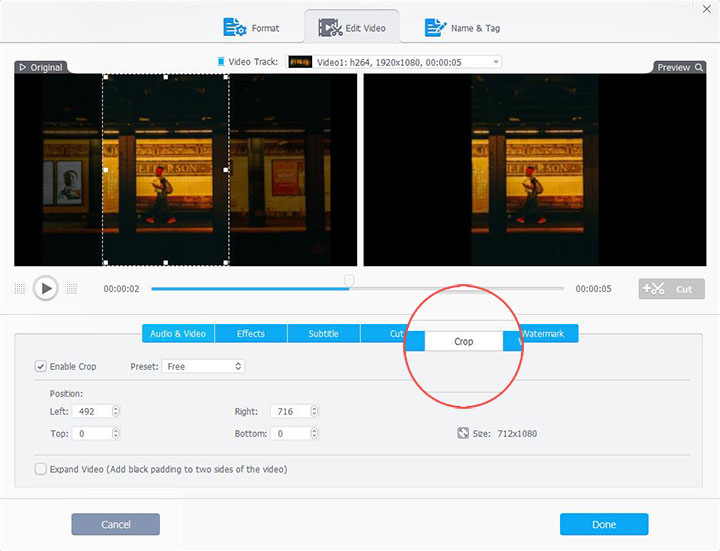Click the playback slider handle
The image size is (720, 551).
349,280
